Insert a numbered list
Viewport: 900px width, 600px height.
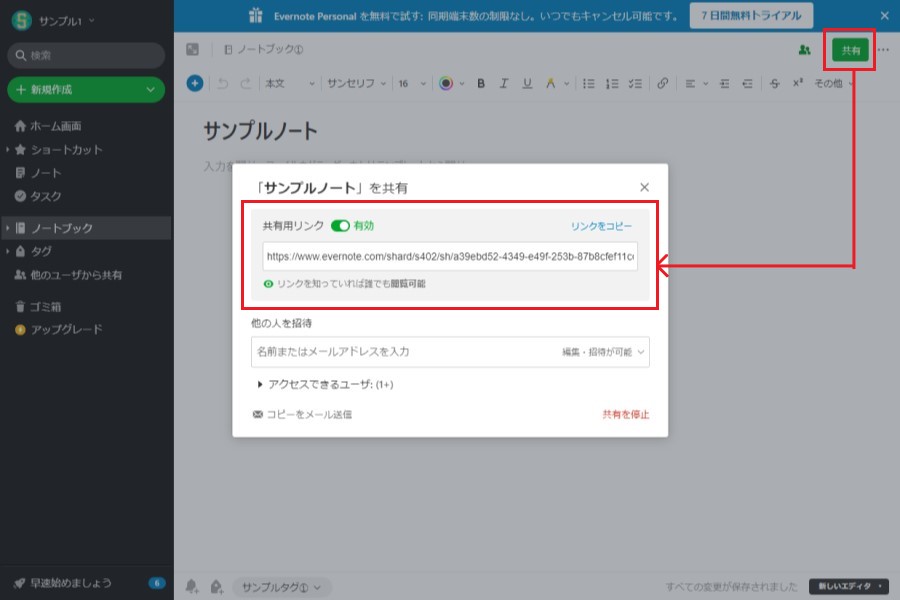(x=612, y=84)
